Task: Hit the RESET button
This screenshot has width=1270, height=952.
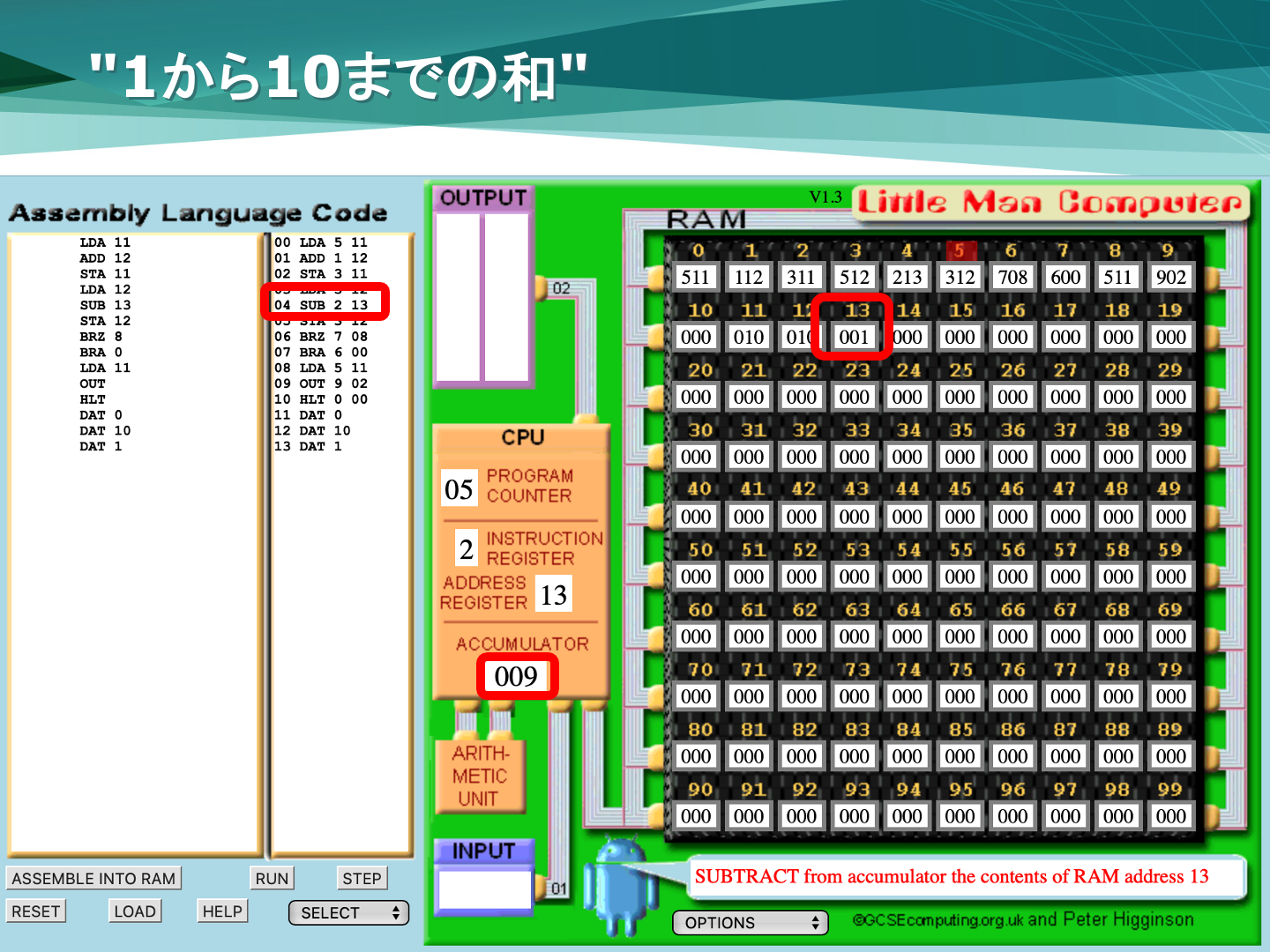Action: [36, 911]
